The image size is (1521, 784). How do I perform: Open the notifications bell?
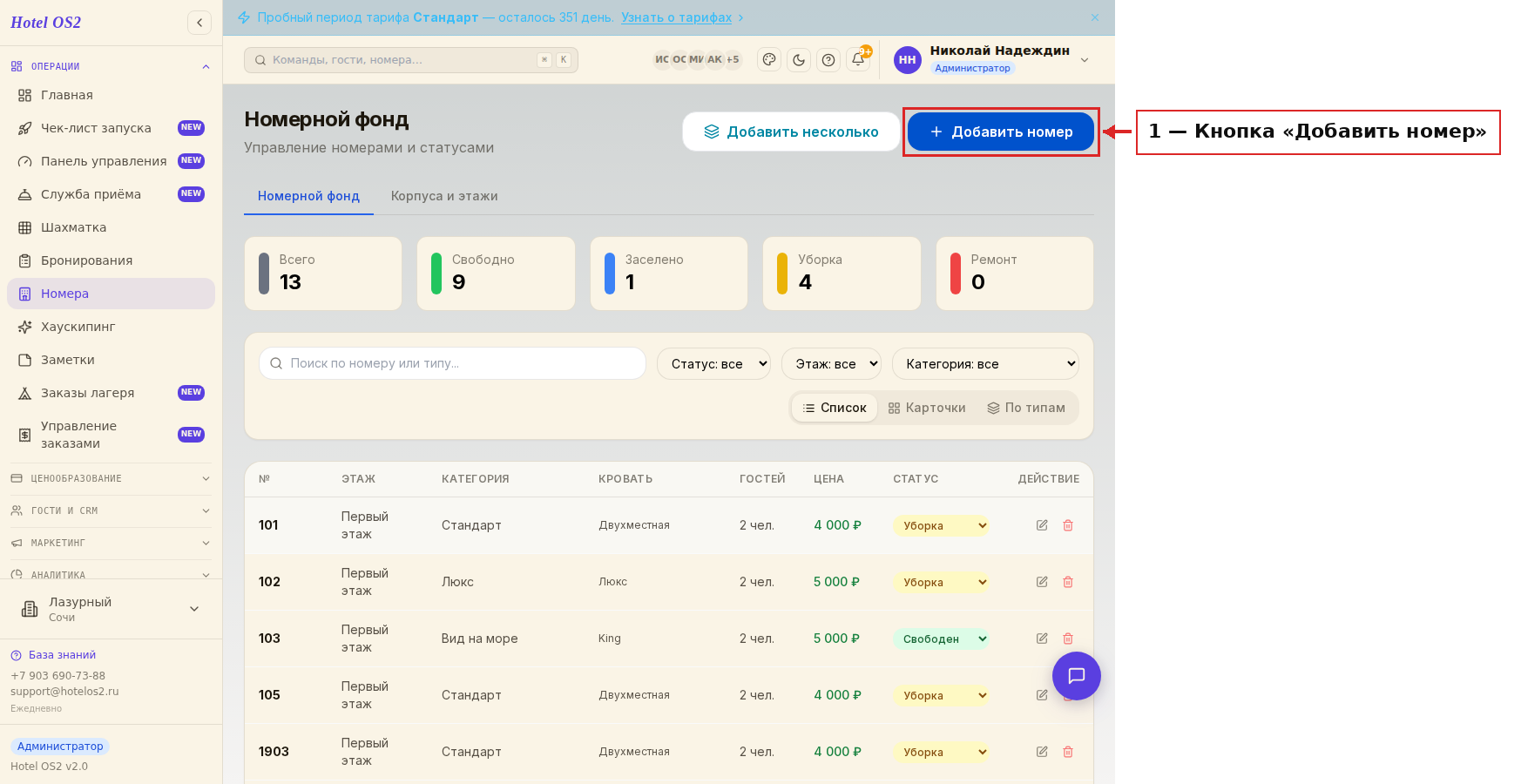(858, 59)
